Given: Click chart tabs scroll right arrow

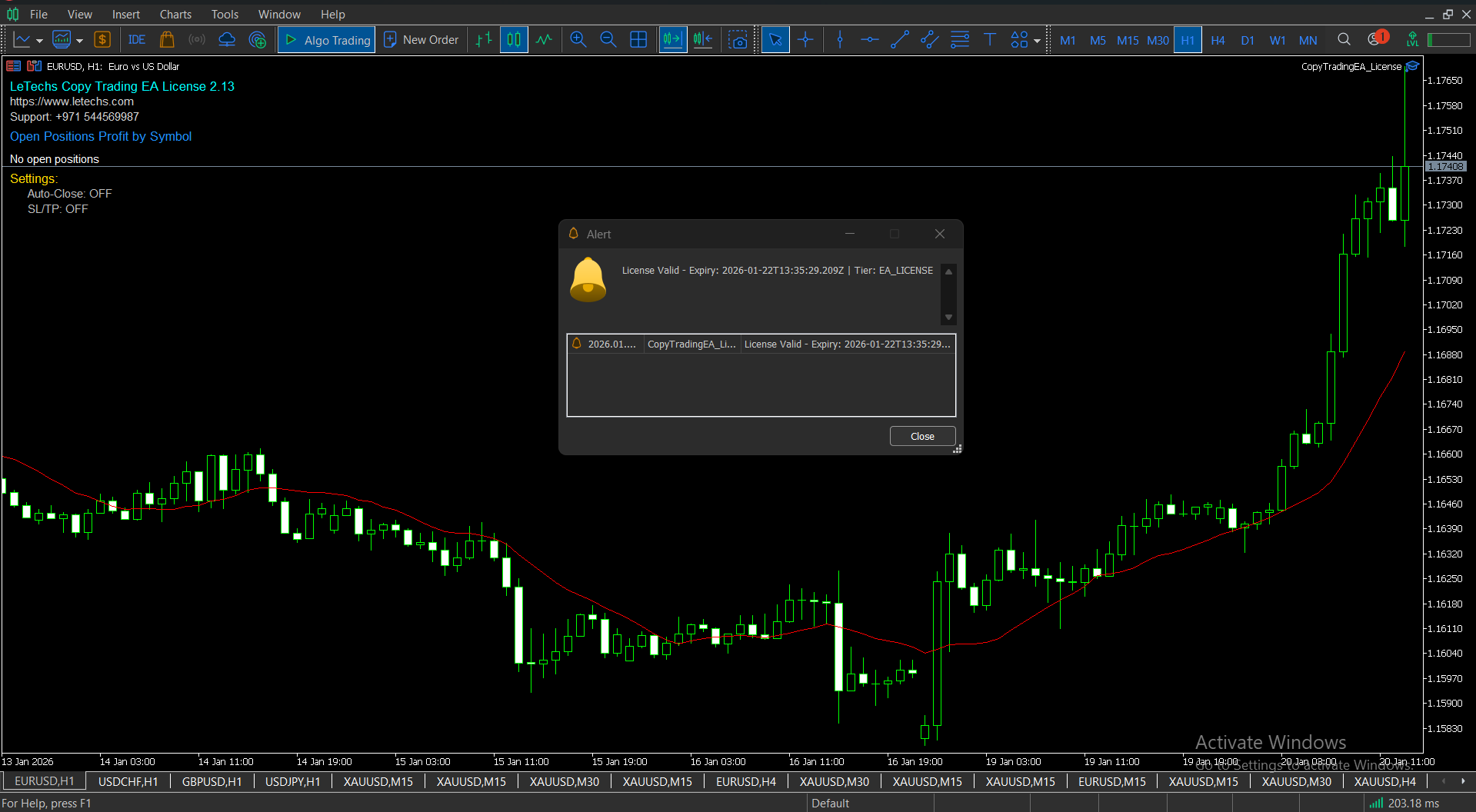Looking at the screenshot, I should [1463, 781].
